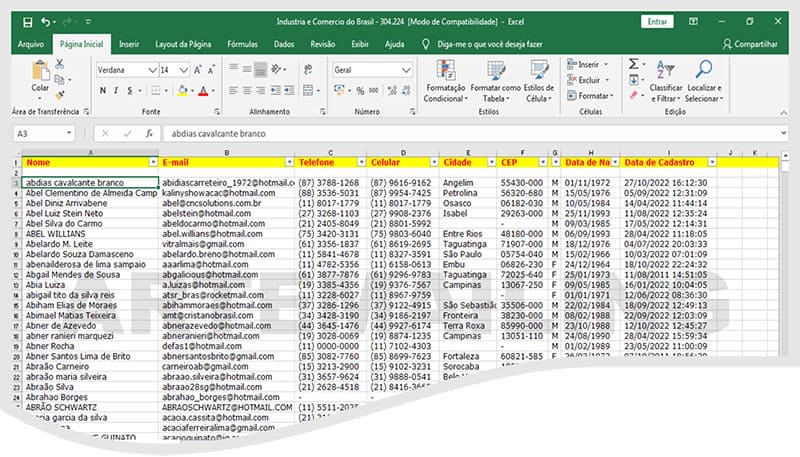Open the fill color dropdown arrow
The width and height of the screenshot is (800, 457).
click(x=192, y=91)
